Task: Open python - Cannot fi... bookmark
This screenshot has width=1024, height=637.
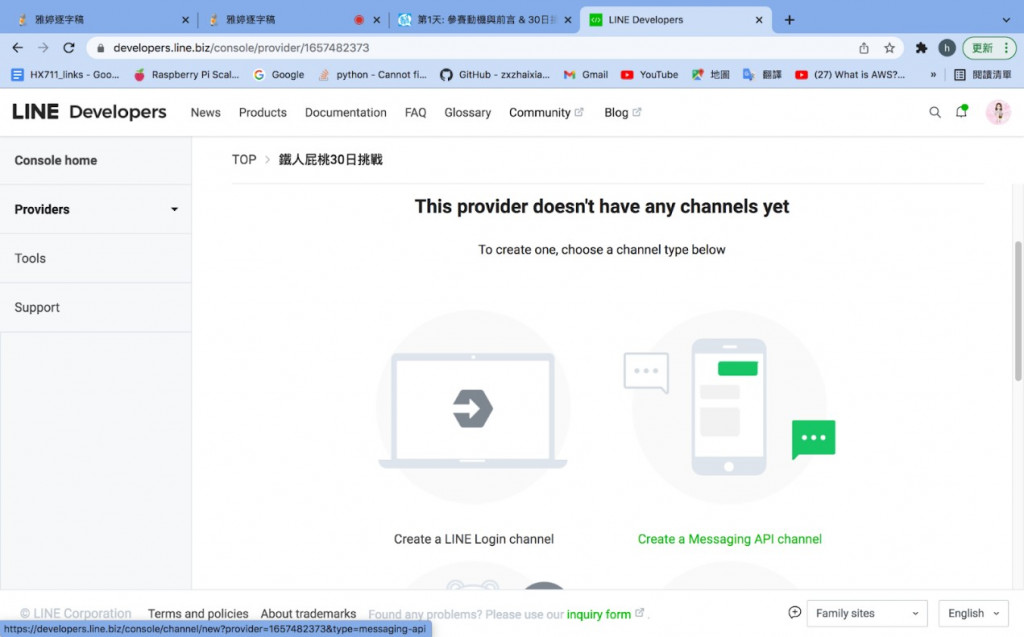Action: point(372,74)
